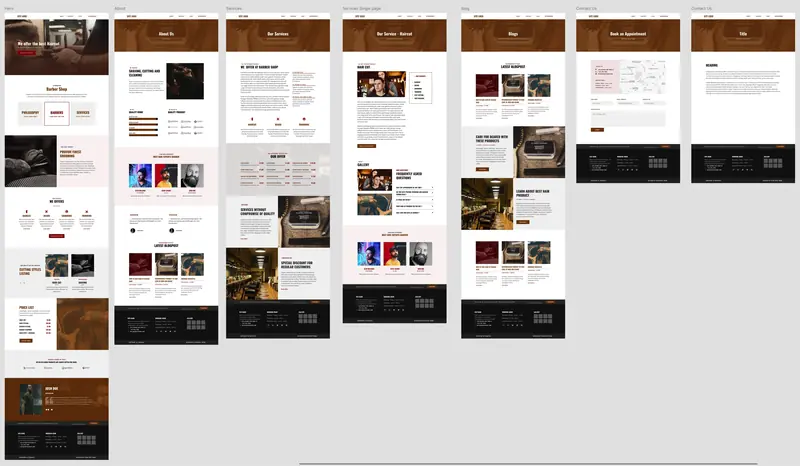This screenshot has width=800, height=466.
Task: Click brown button under Price List in Hero
Action: pyautogui.click(x=26, y=340)
